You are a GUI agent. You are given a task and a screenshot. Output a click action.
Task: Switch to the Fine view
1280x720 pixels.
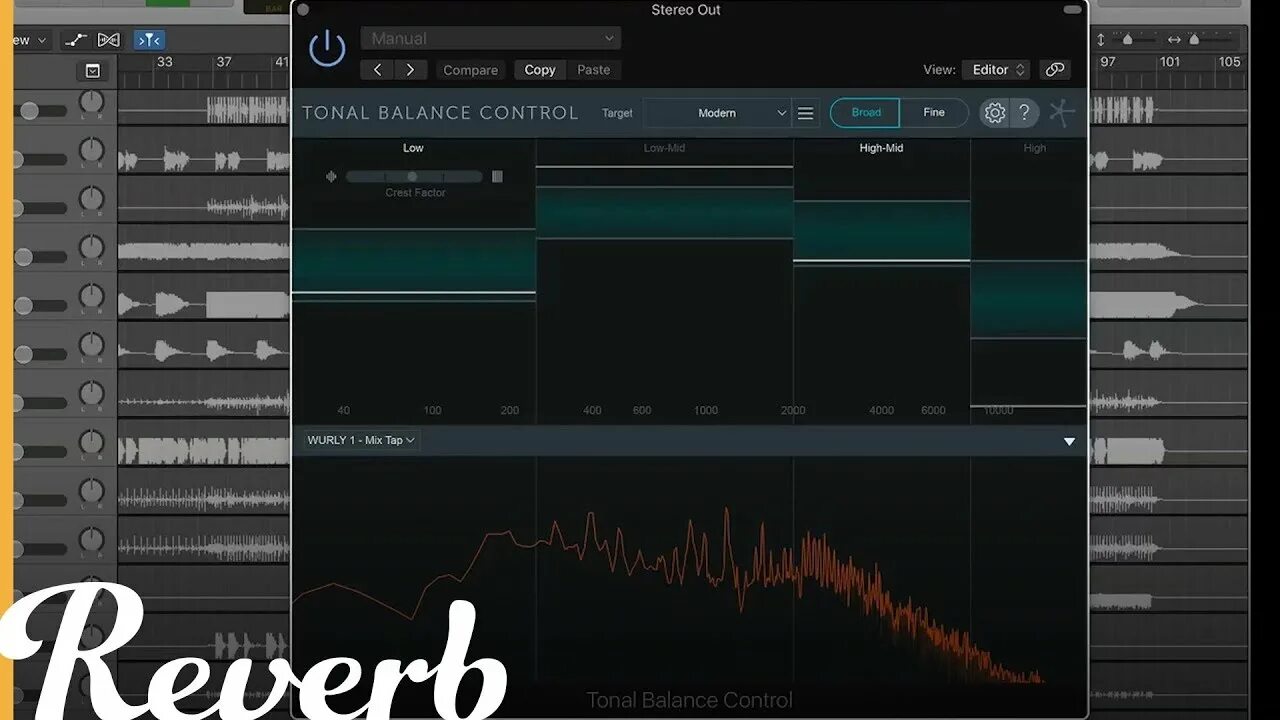point(934,113)
